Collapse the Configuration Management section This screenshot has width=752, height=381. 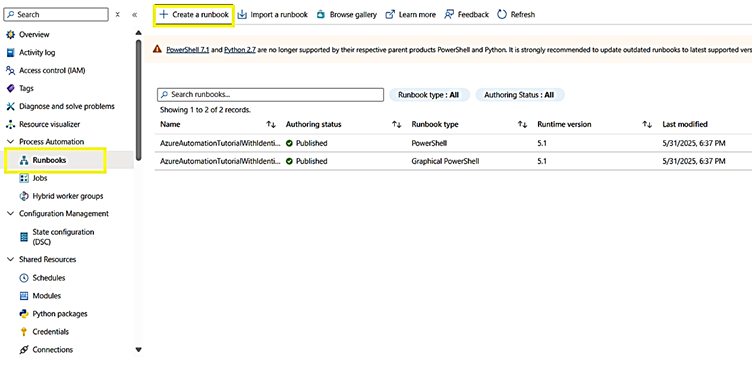[11, 214]
